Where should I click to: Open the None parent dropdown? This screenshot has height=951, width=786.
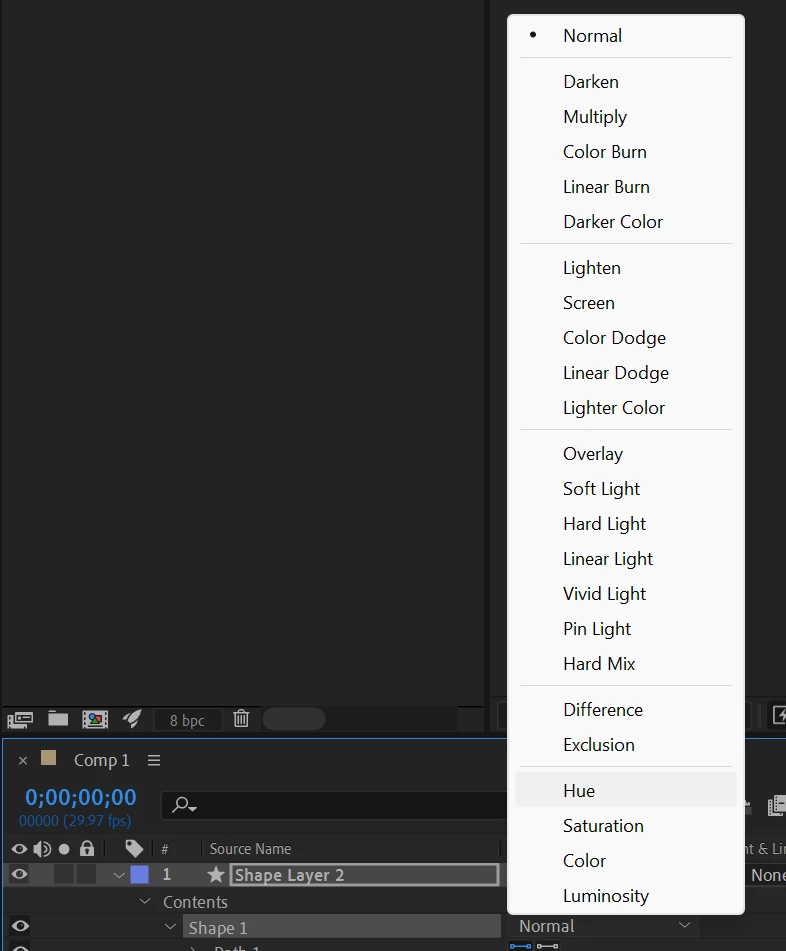tap(768, 875)
